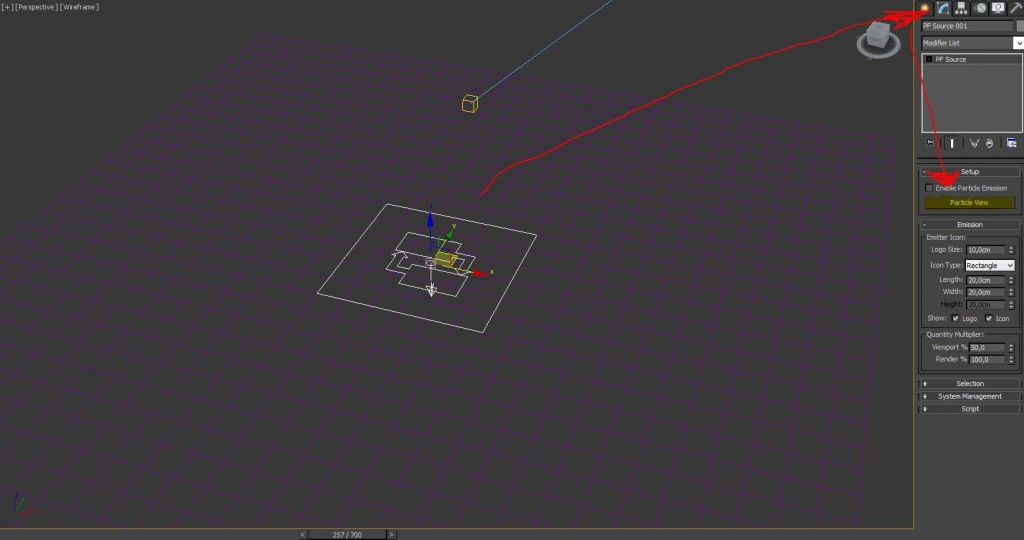Open the Create command panel tab

tap(926, 8)
